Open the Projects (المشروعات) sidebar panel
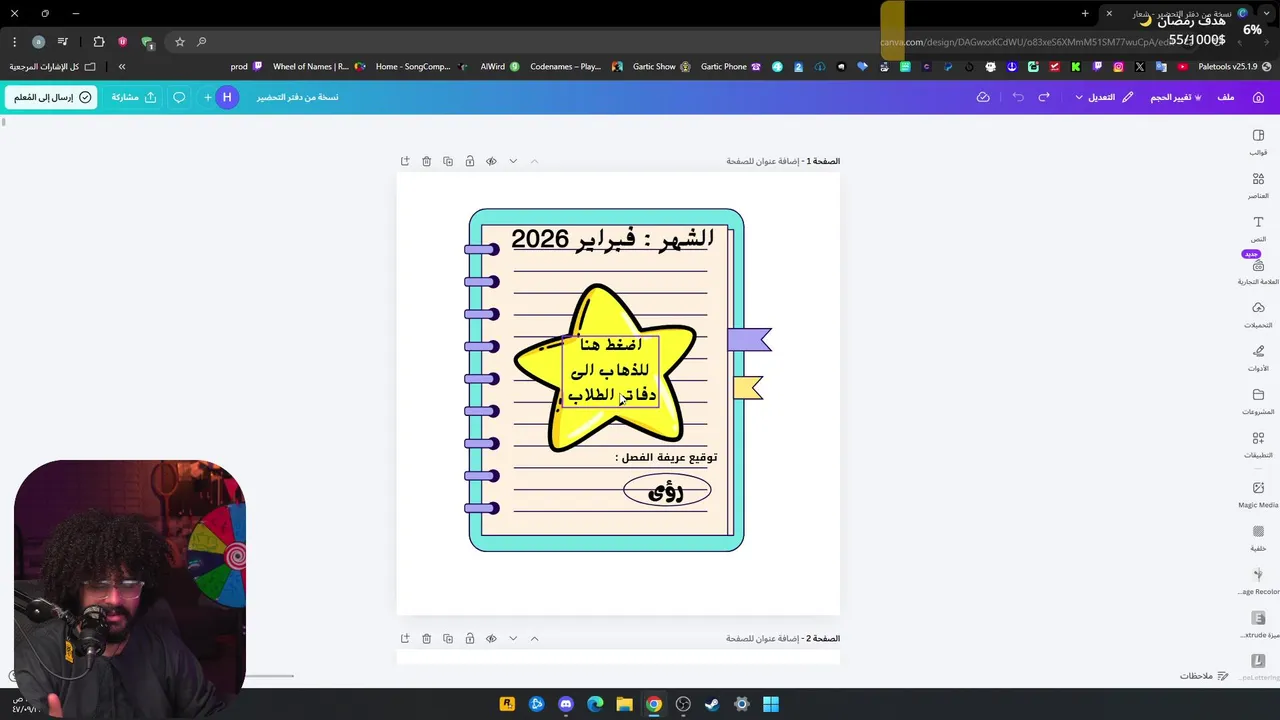Viewport: 1280px width, 720px height. [1258, 401]
